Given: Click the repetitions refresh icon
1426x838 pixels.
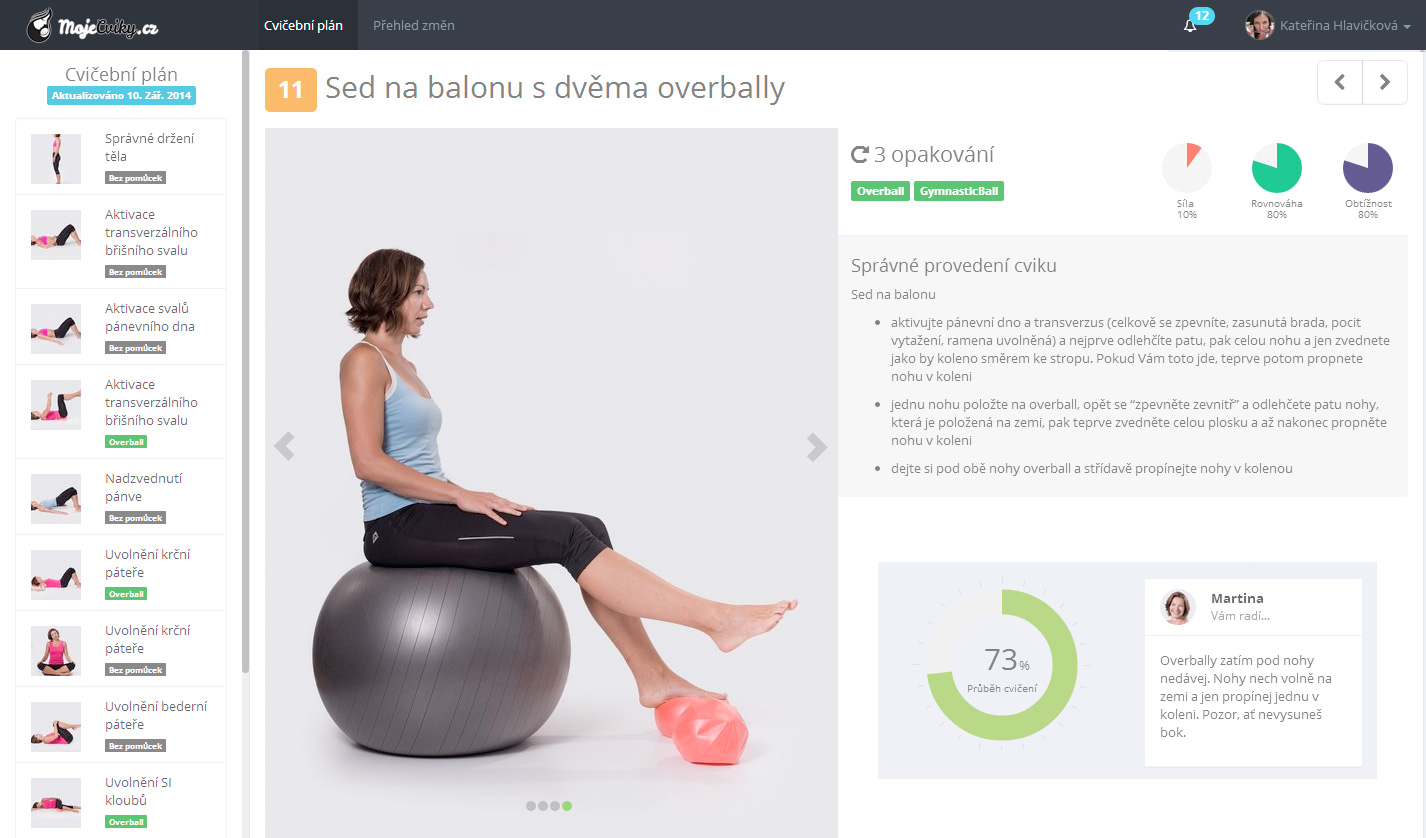Looking at the screenshot, I should pos(860,155).
